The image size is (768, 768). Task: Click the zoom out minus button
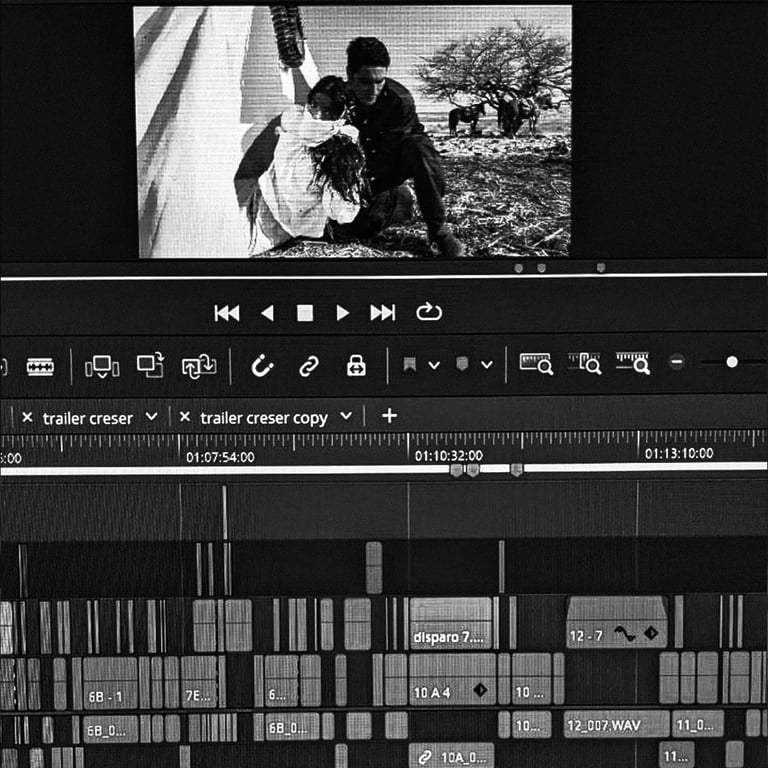pyautogui.click(x=677, y=362)
